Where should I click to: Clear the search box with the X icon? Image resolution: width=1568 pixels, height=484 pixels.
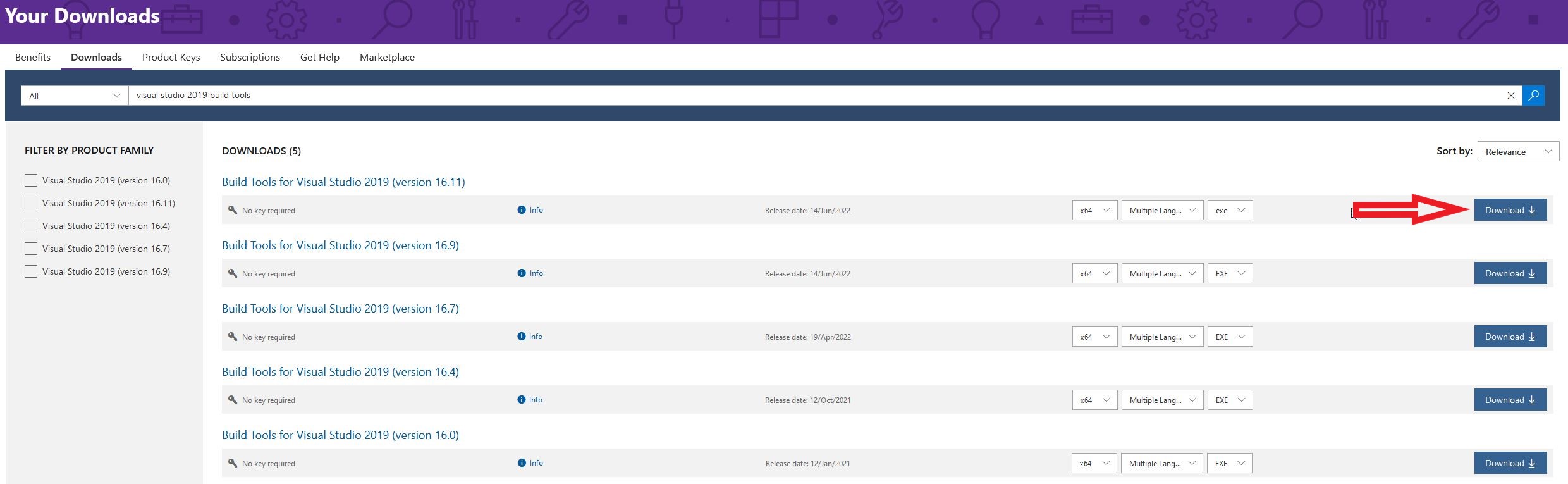pos(1510,96)
